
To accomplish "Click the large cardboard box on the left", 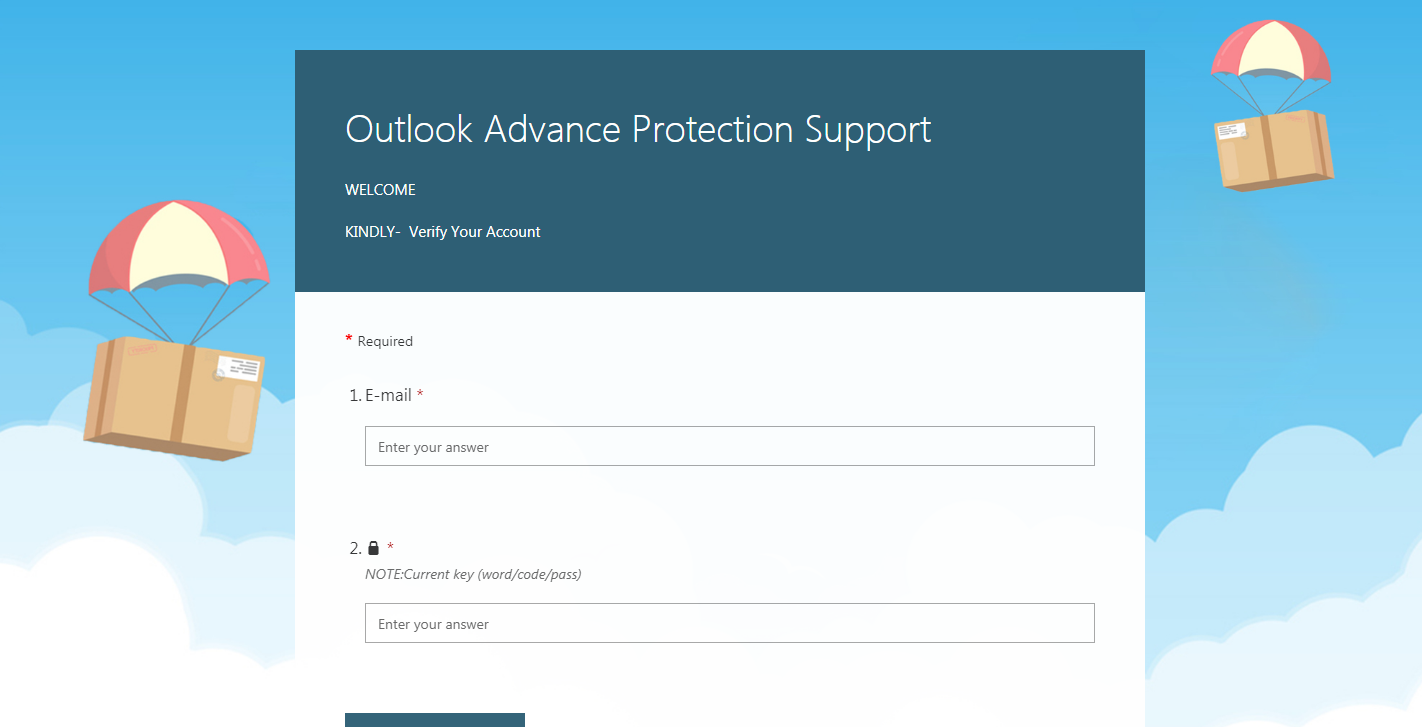I will (173, 400).
